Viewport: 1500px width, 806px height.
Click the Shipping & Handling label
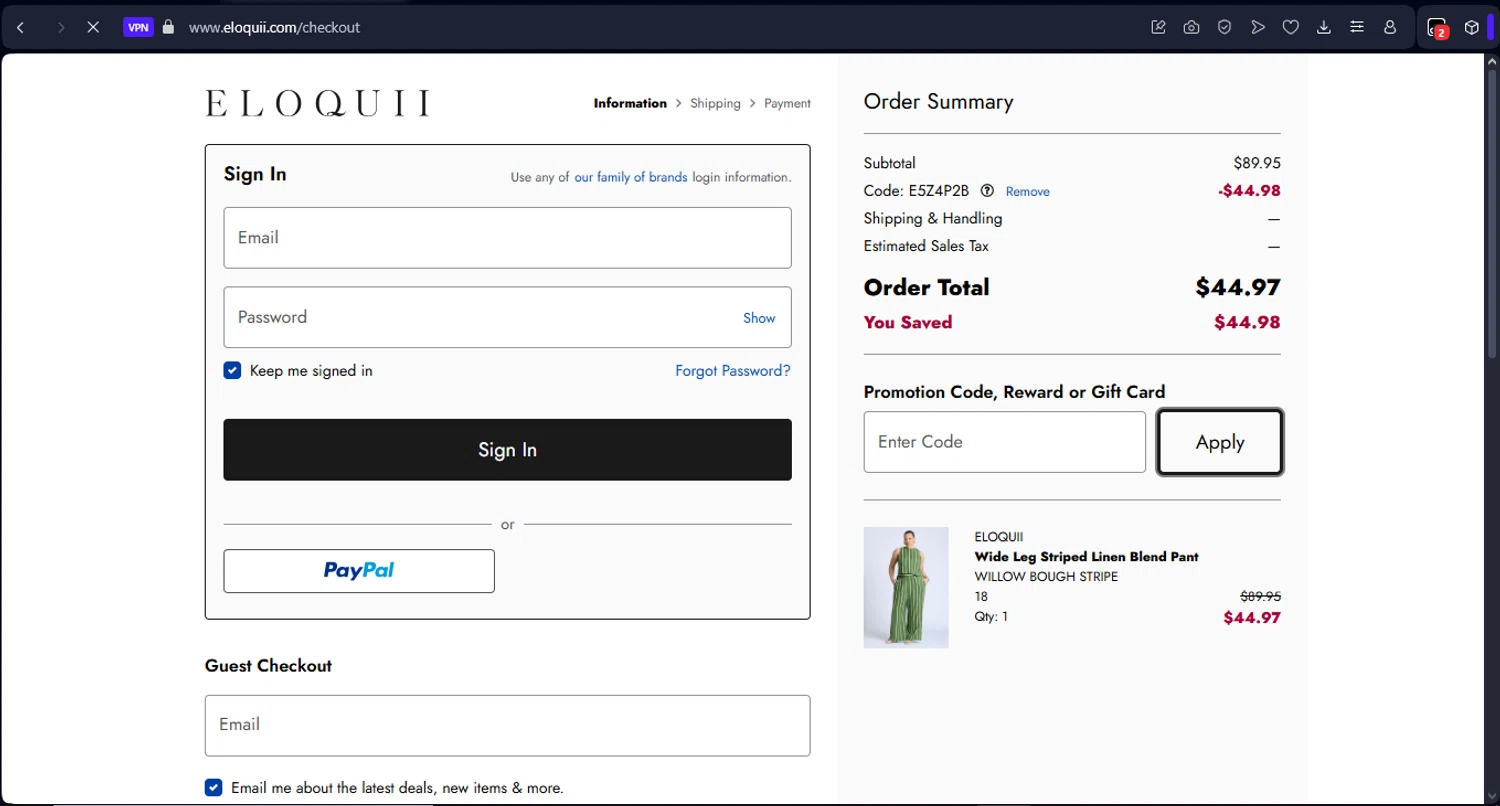pos(933,218)
